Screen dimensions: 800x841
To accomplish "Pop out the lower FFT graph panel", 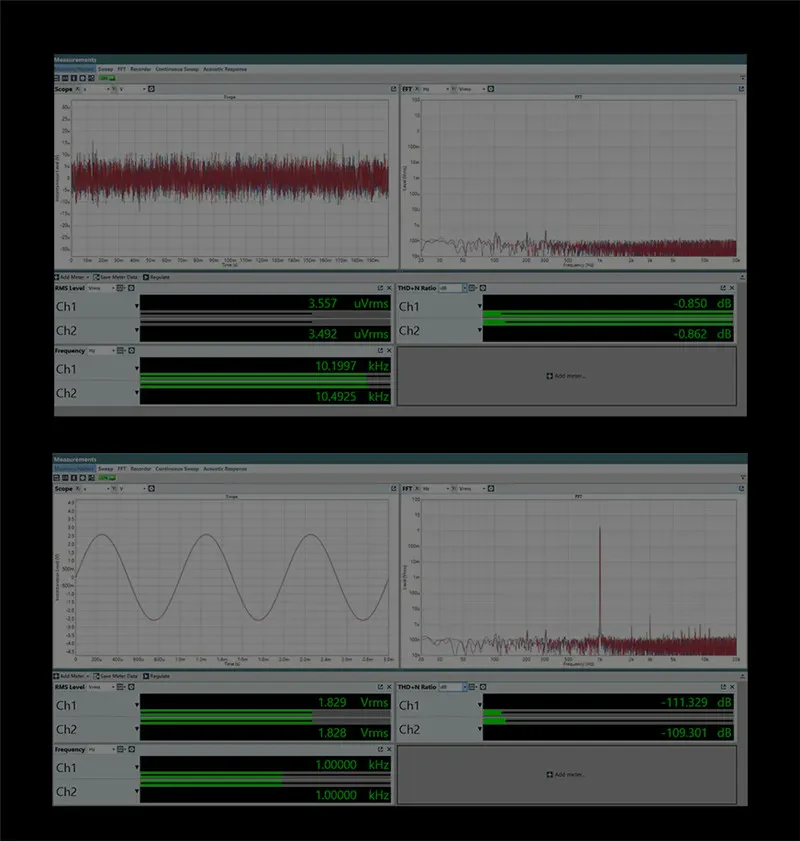I will (x=742, y=489).
